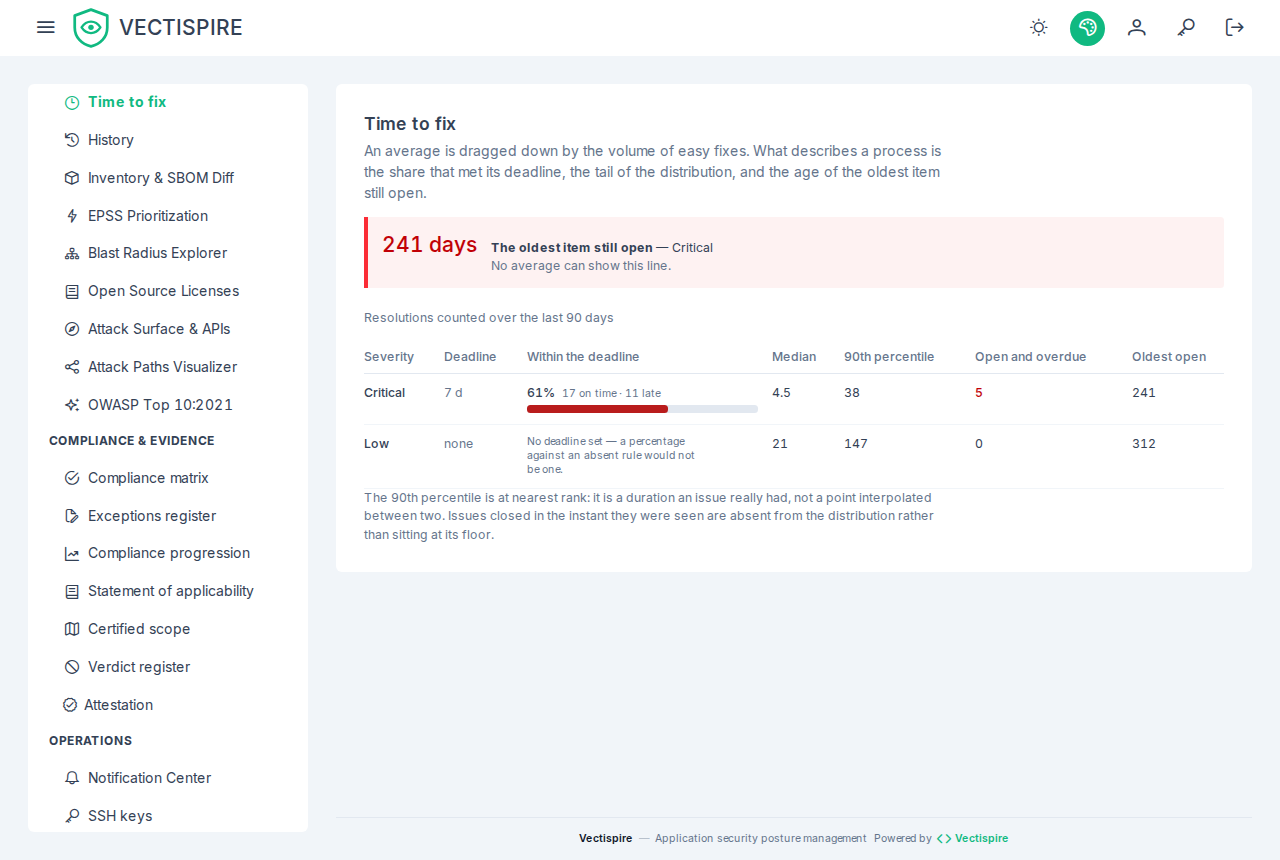Click the Low row oldest open 312
1280x860 pixels.
click(x=1144, y=444)
